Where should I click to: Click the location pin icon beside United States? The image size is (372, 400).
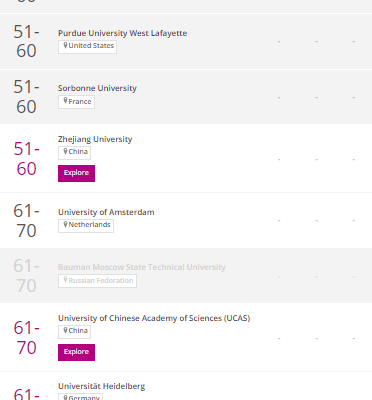pyautogui.click(x=65, y=46)
